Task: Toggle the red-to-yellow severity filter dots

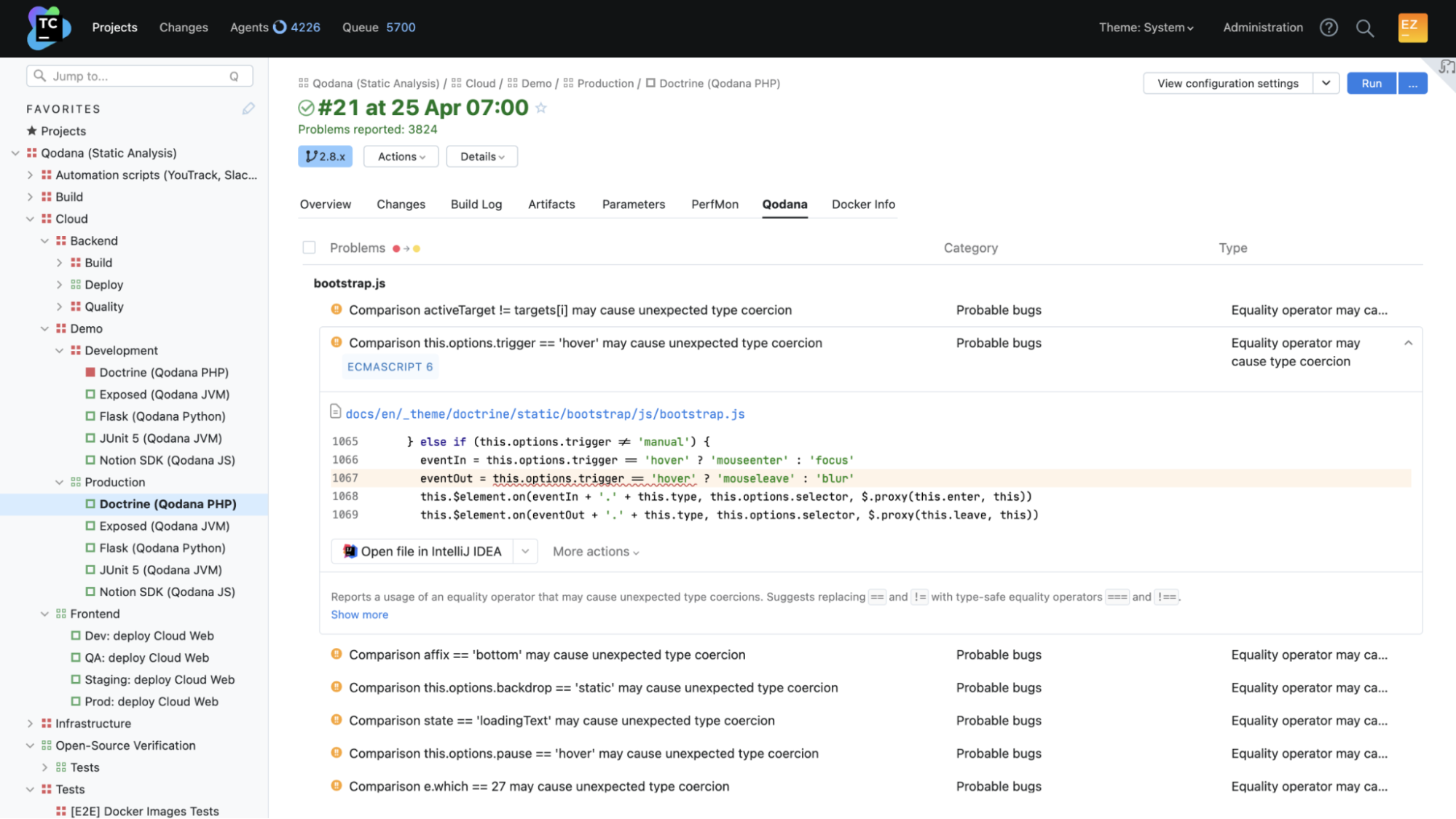Action: coord(406,248)
